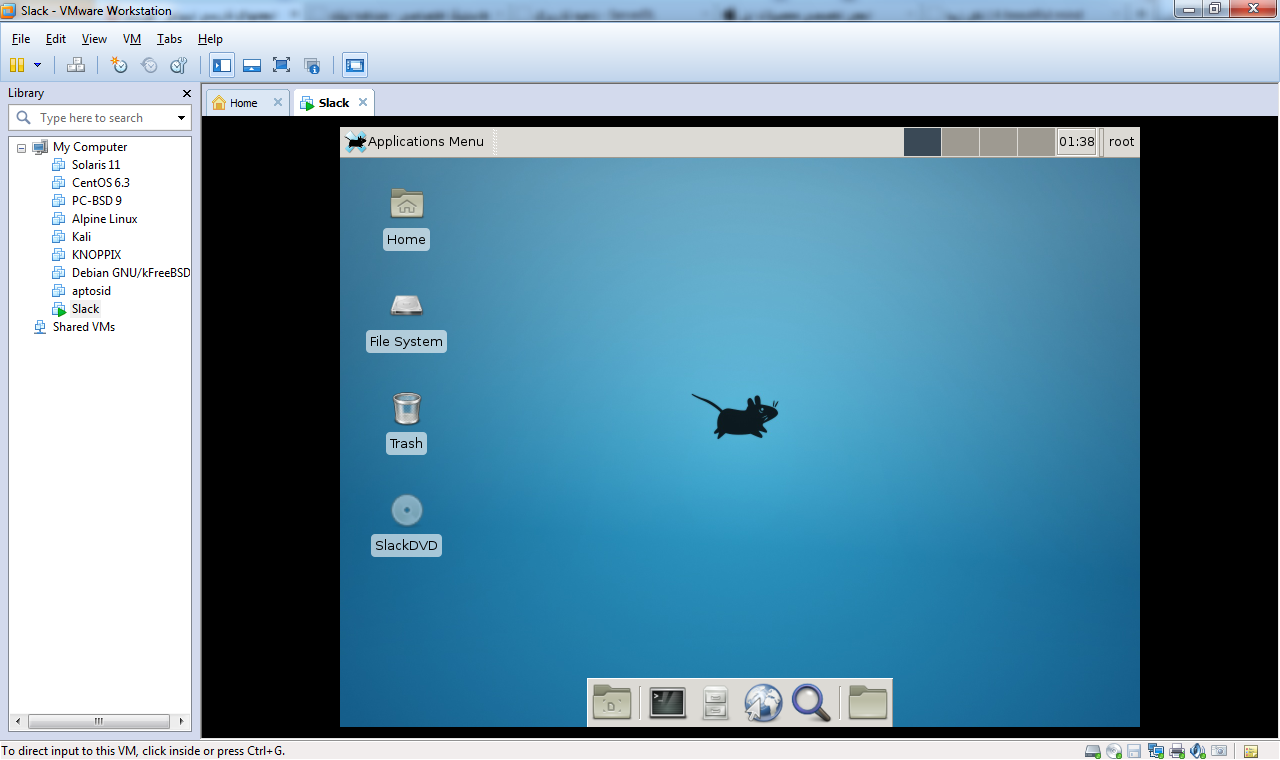Enter full screen mode from the toolbar
The image size is (1280, 760).
(x=282, y=66)
